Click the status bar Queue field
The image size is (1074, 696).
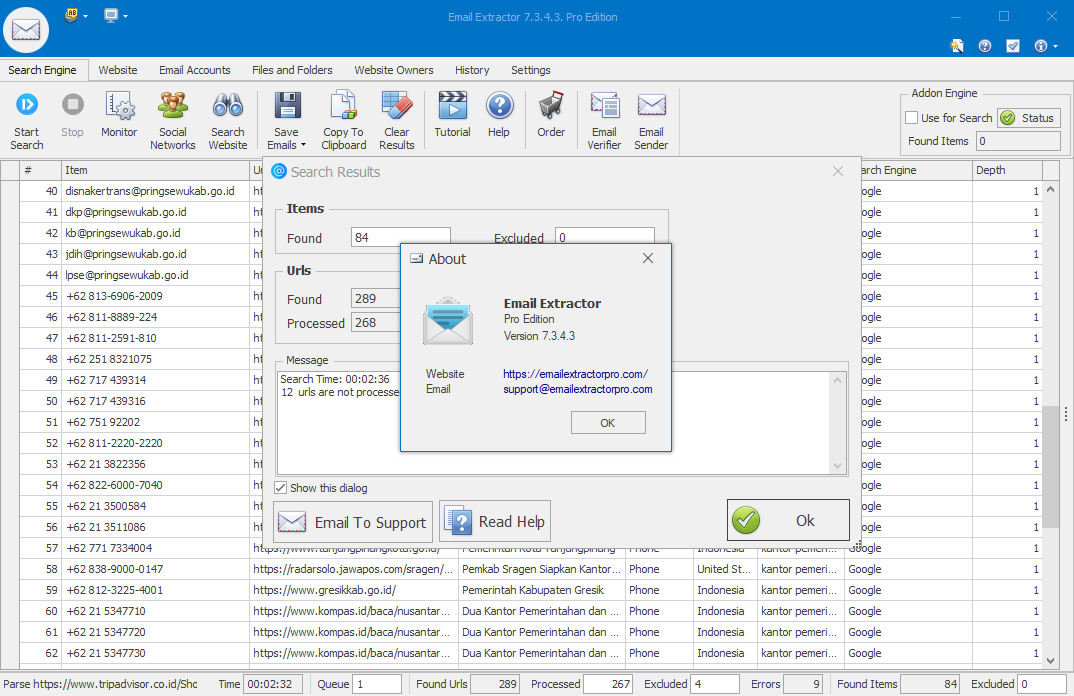click(377, 684)
